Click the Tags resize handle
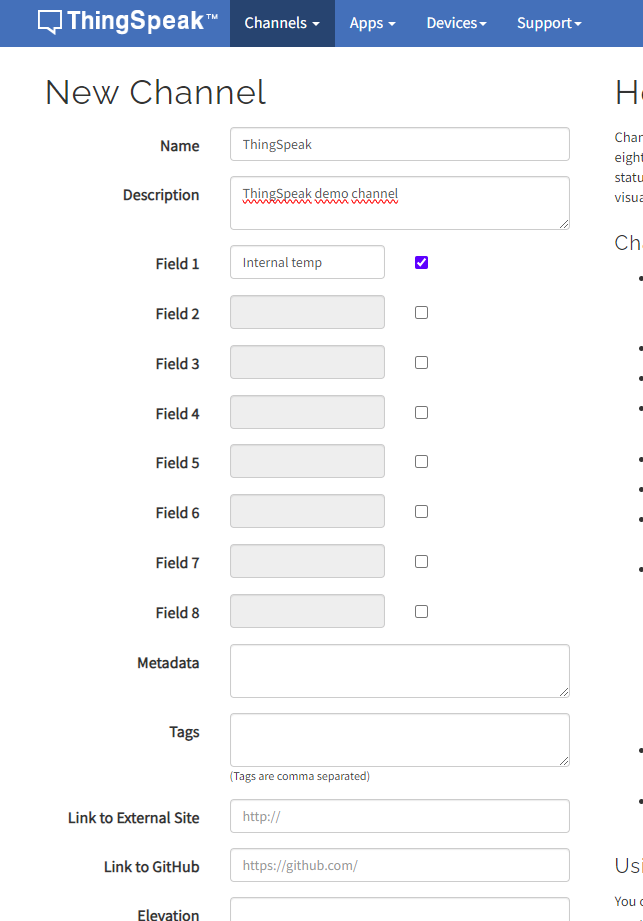This screenshot has height=921, width=643. tap(564, 761)
